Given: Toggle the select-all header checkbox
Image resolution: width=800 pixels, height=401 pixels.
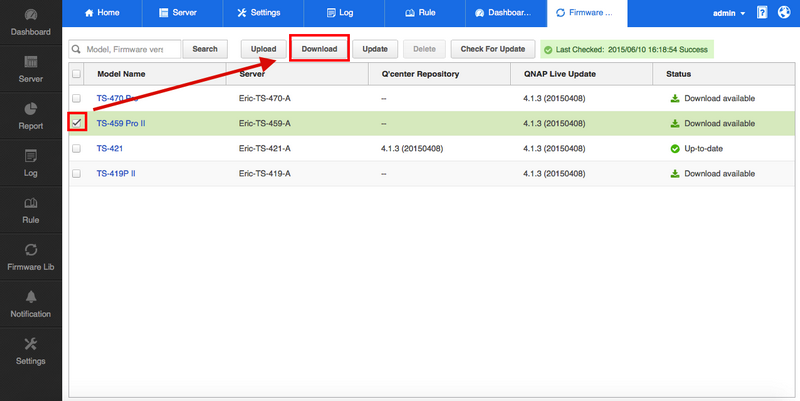Looking at the screenshot, I should coord(76,74).
